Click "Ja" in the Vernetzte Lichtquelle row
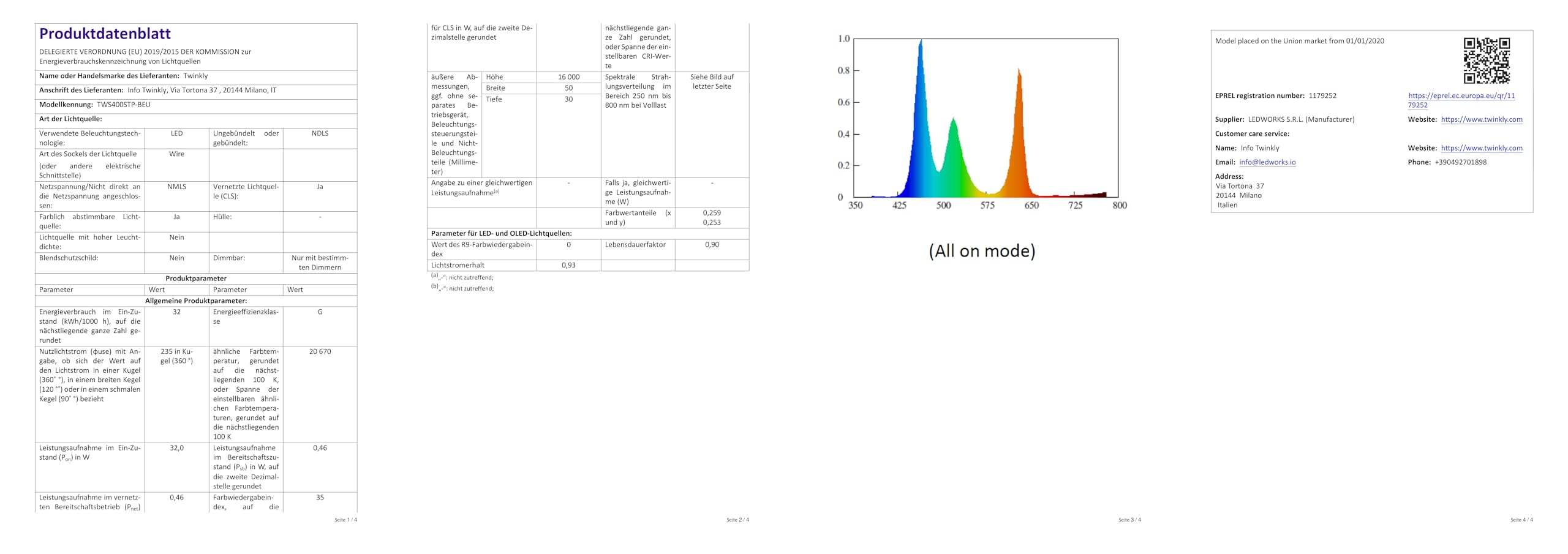The width and height of the screenshot is (1568, 554). coord(320,187)
